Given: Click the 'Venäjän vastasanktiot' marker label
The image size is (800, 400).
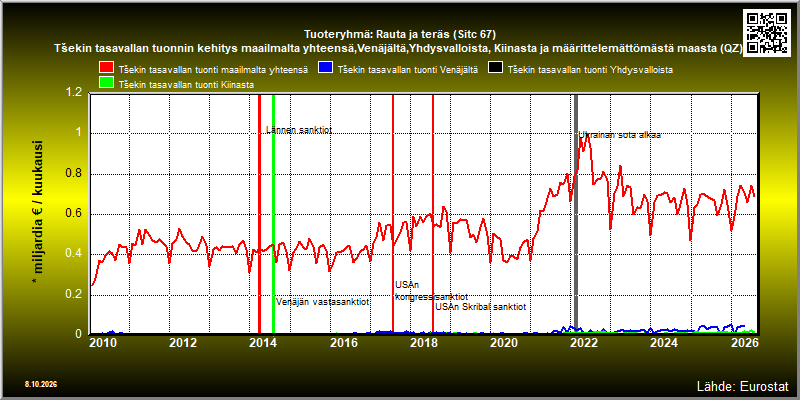Looking at the screenshot, I should pyautogui.click(x=322, y=302).
